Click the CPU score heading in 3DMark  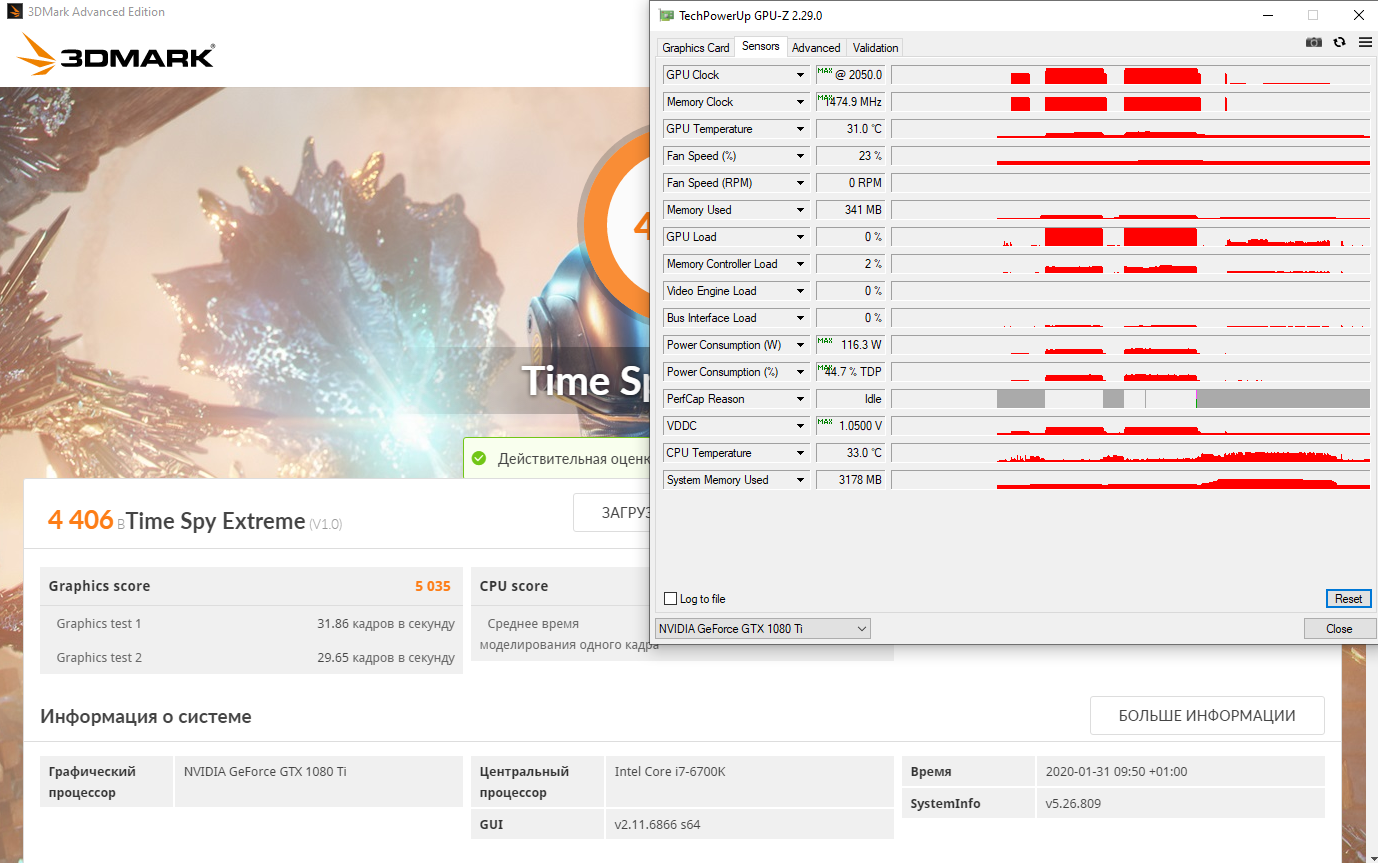pos(514,586)
